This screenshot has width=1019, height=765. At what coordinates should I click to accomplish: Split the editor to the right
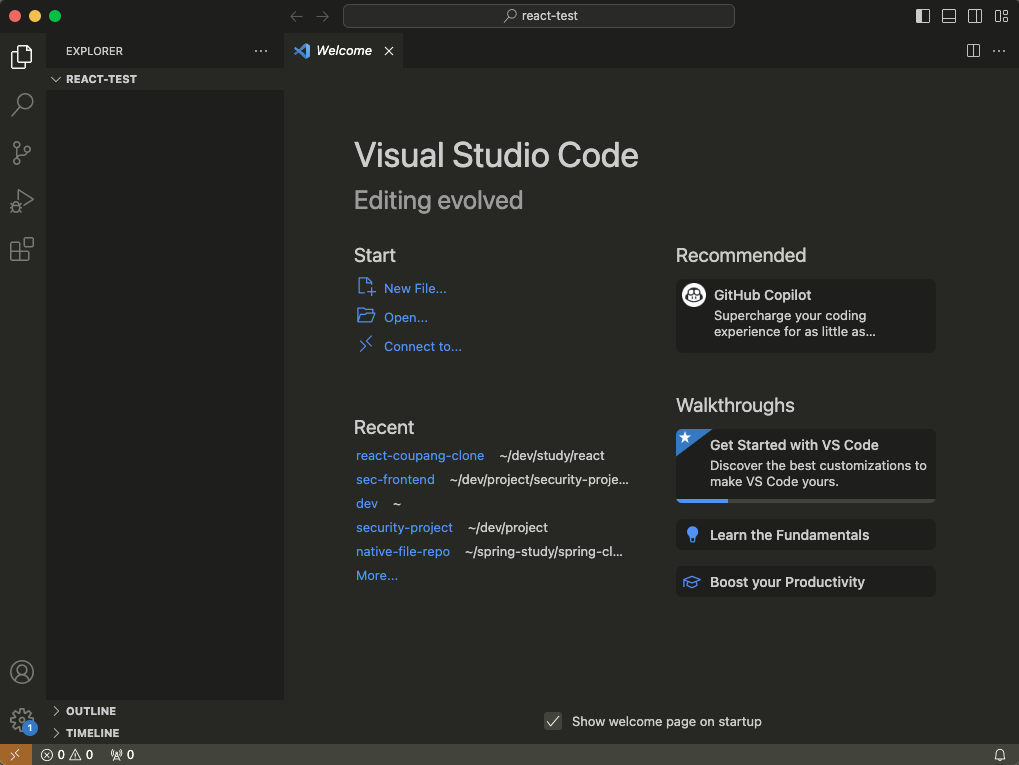pos(974,51)
